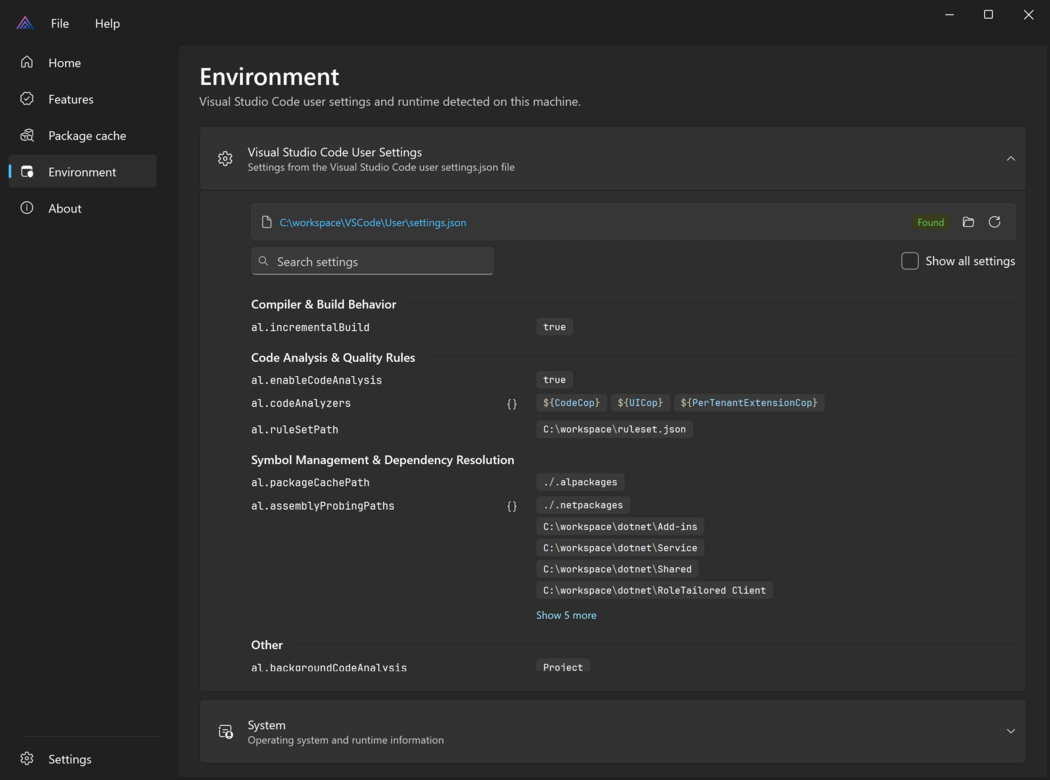
Task: Open the Features page
Action: (x=82, y=99)
